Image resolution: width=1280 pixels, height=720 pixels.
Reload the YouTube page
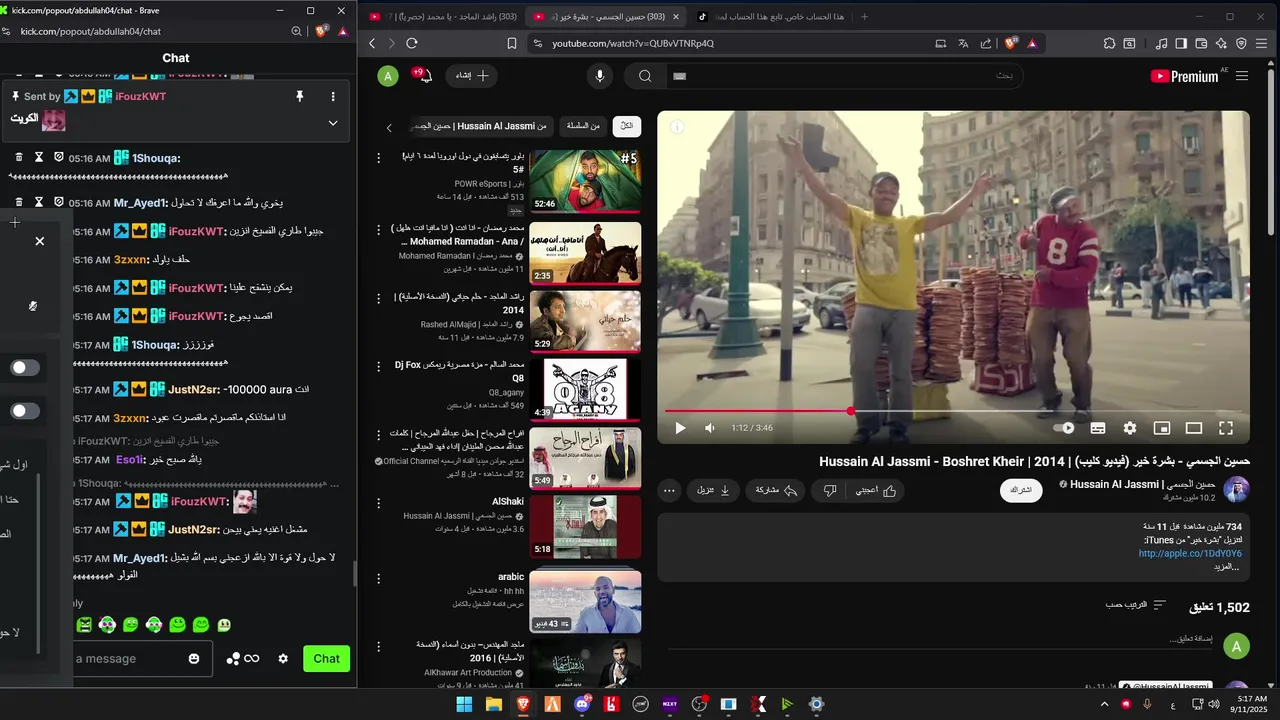411,43
